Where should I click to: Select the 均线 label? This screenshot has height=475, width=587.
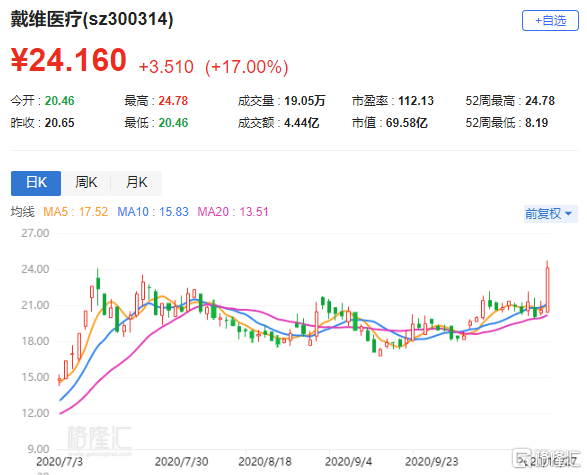point(22,212)
